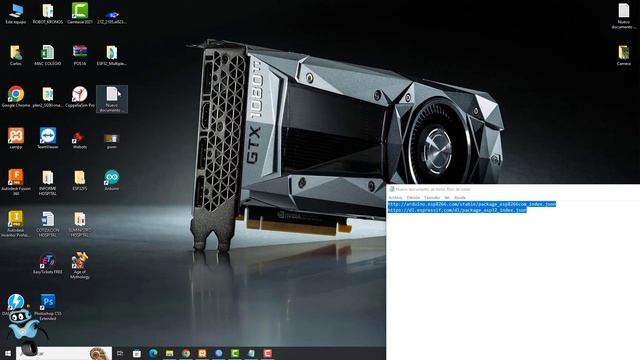Click the Notepad window title bar

513,189
